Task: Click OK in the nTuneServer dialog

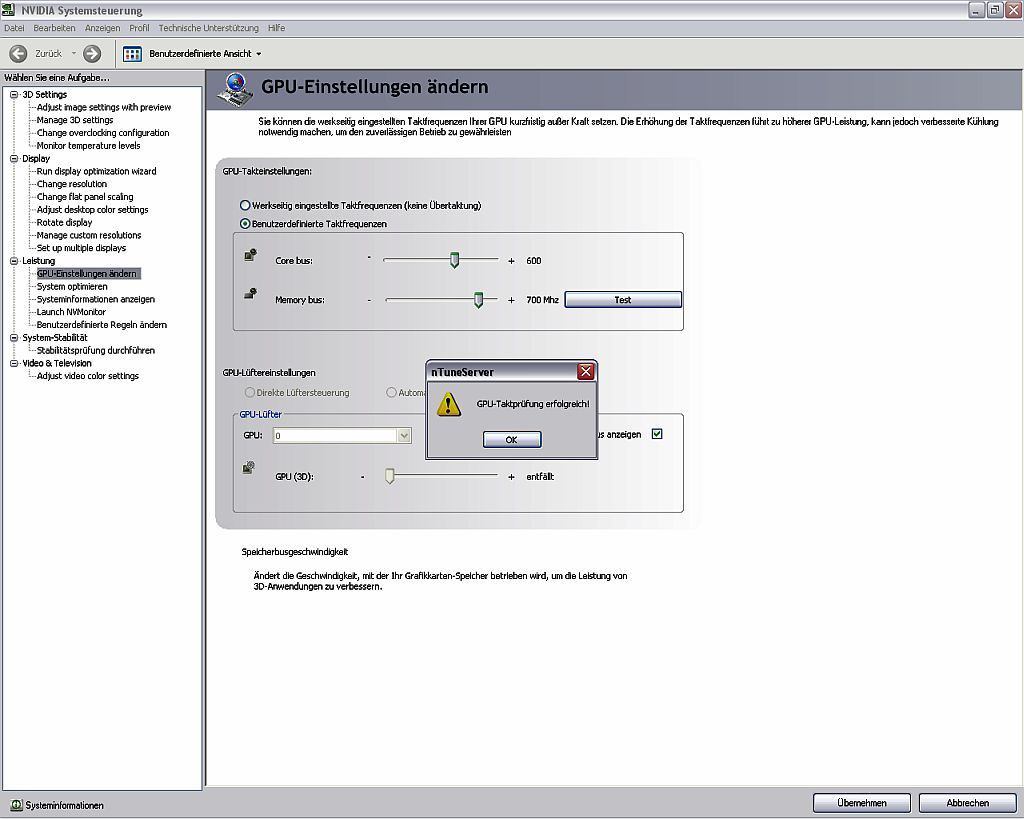Action: tap(512, 440)
